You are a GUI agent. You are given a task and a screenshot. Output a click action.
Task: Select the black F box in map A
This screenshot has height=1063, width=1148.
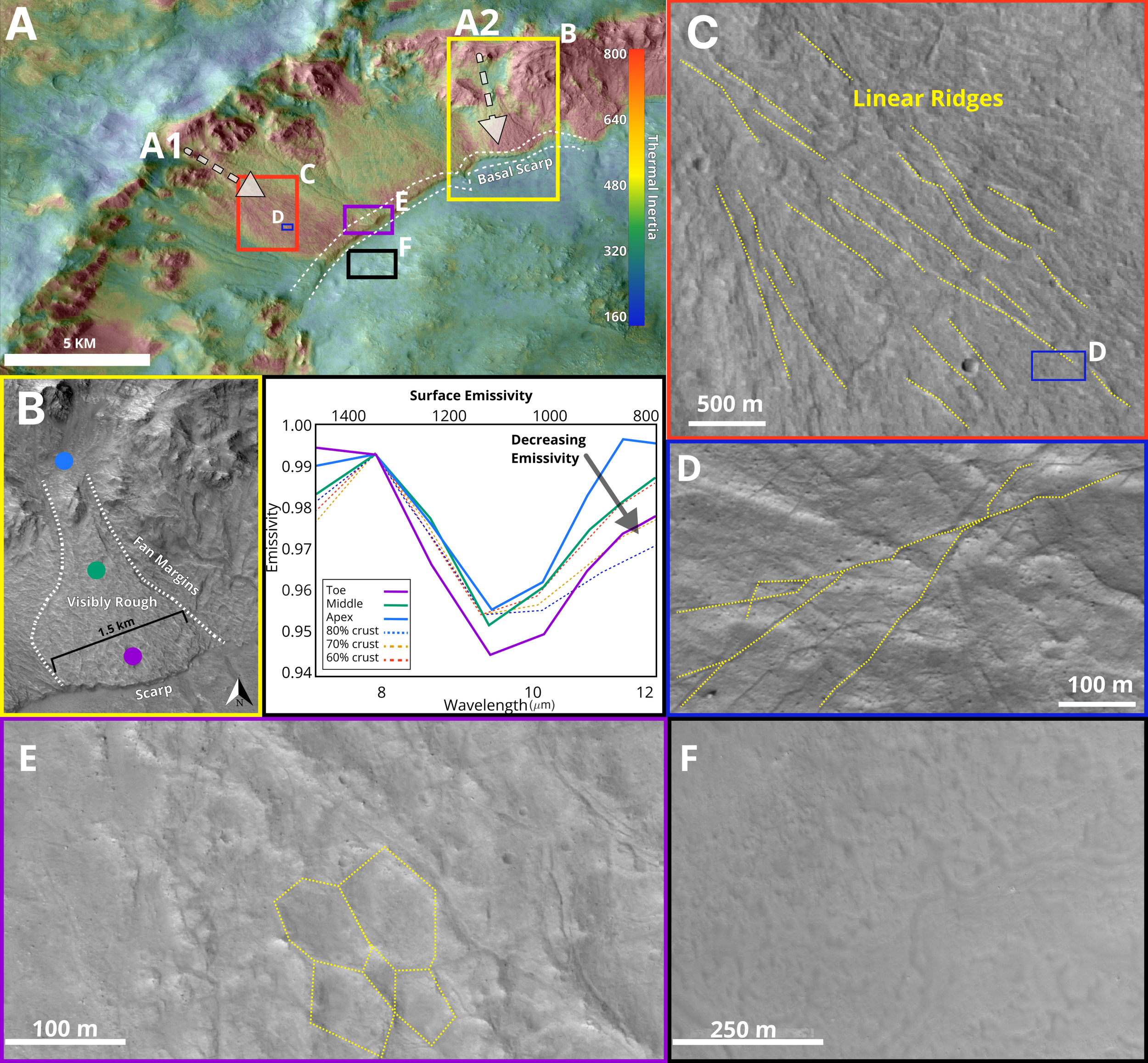[x=372, y=264]
